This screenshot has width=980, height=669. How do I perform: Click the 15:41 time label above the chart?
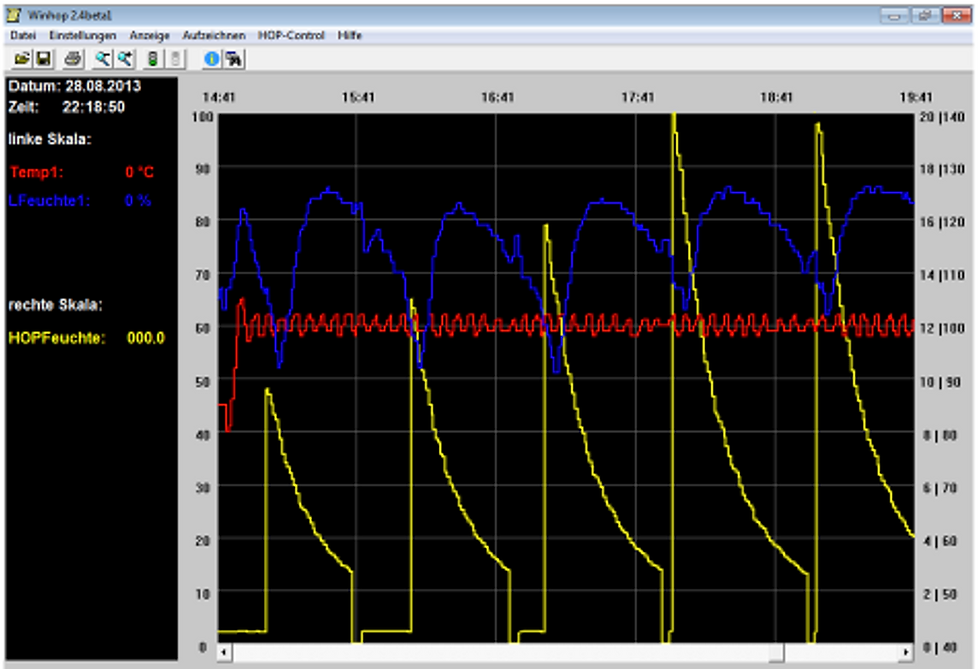click(358, 98)
